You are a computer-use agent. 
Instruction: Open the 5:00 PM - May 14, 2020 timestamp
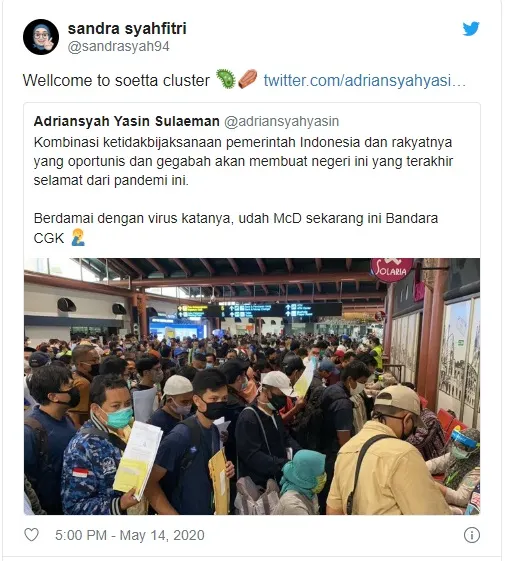[130, 535]
